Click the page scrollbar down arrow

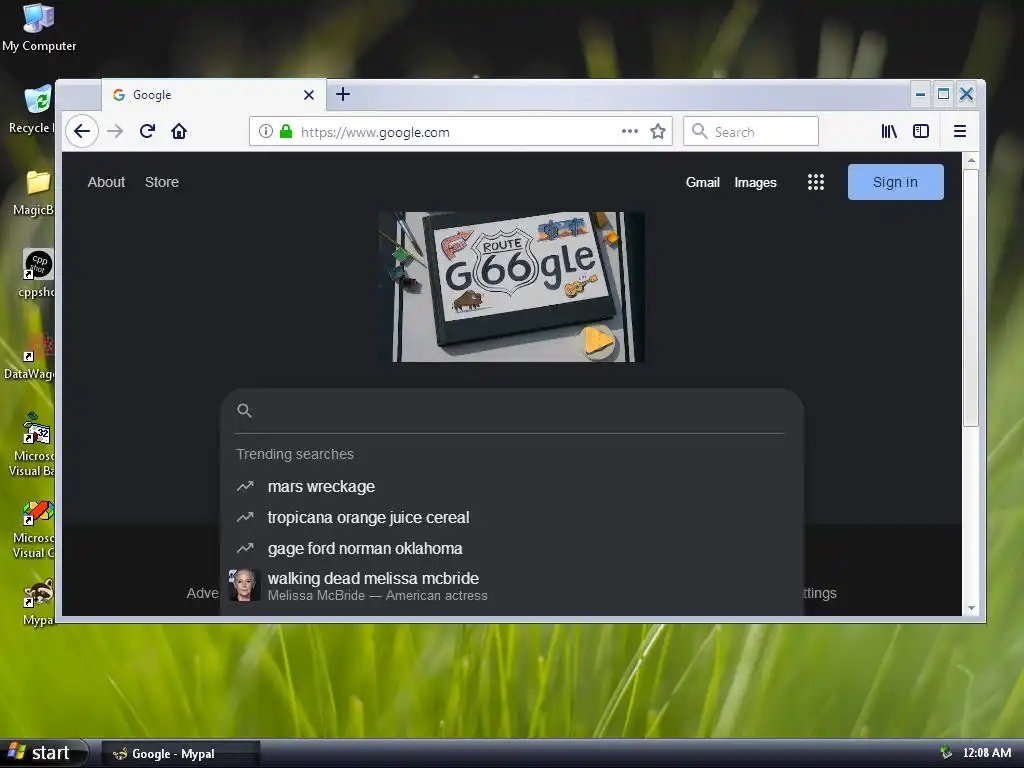pos(971,608)
